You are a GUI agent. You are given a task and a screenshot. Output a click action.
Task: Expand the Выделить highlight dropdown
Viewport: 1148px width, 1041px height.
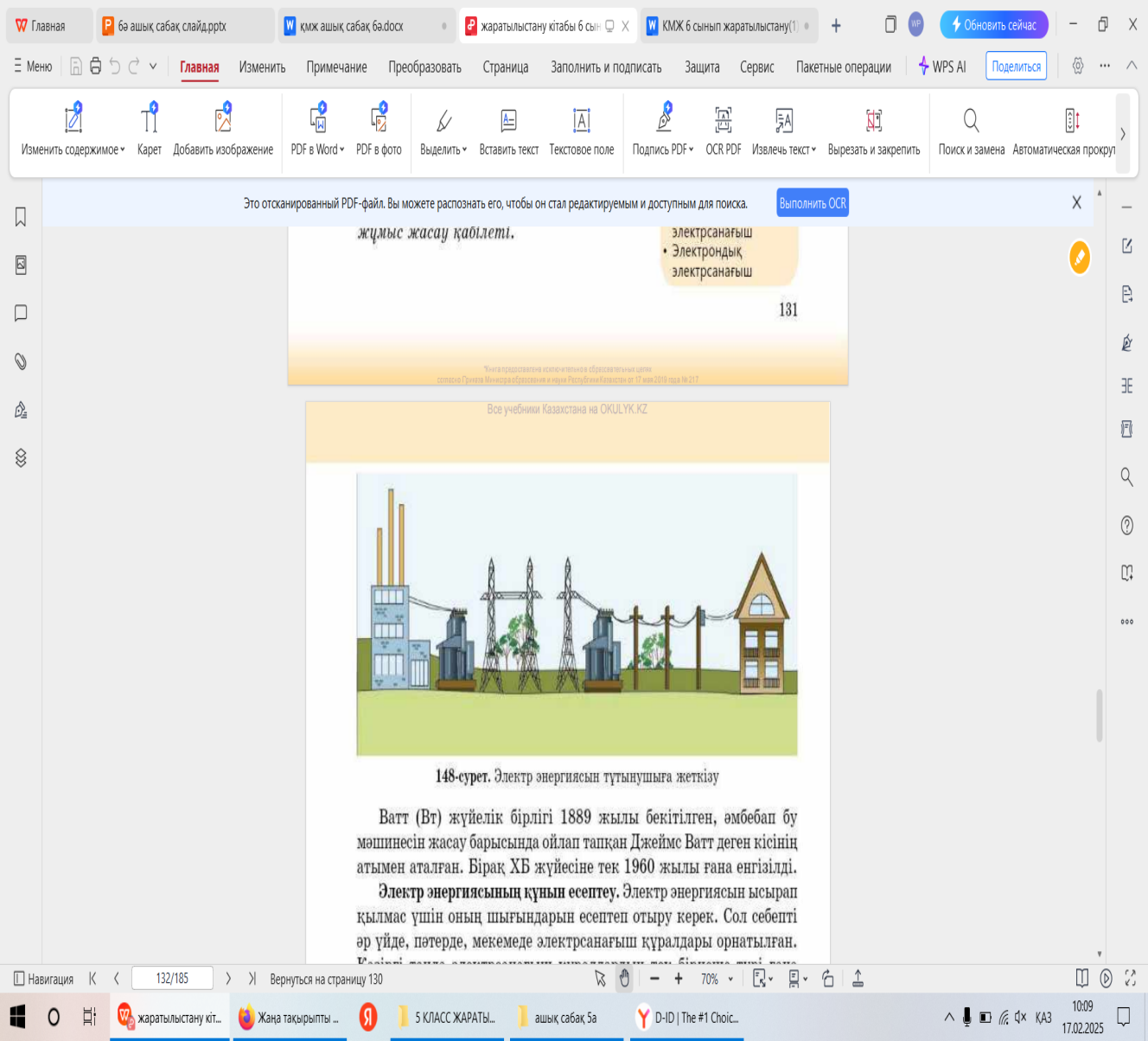(443, 150)
